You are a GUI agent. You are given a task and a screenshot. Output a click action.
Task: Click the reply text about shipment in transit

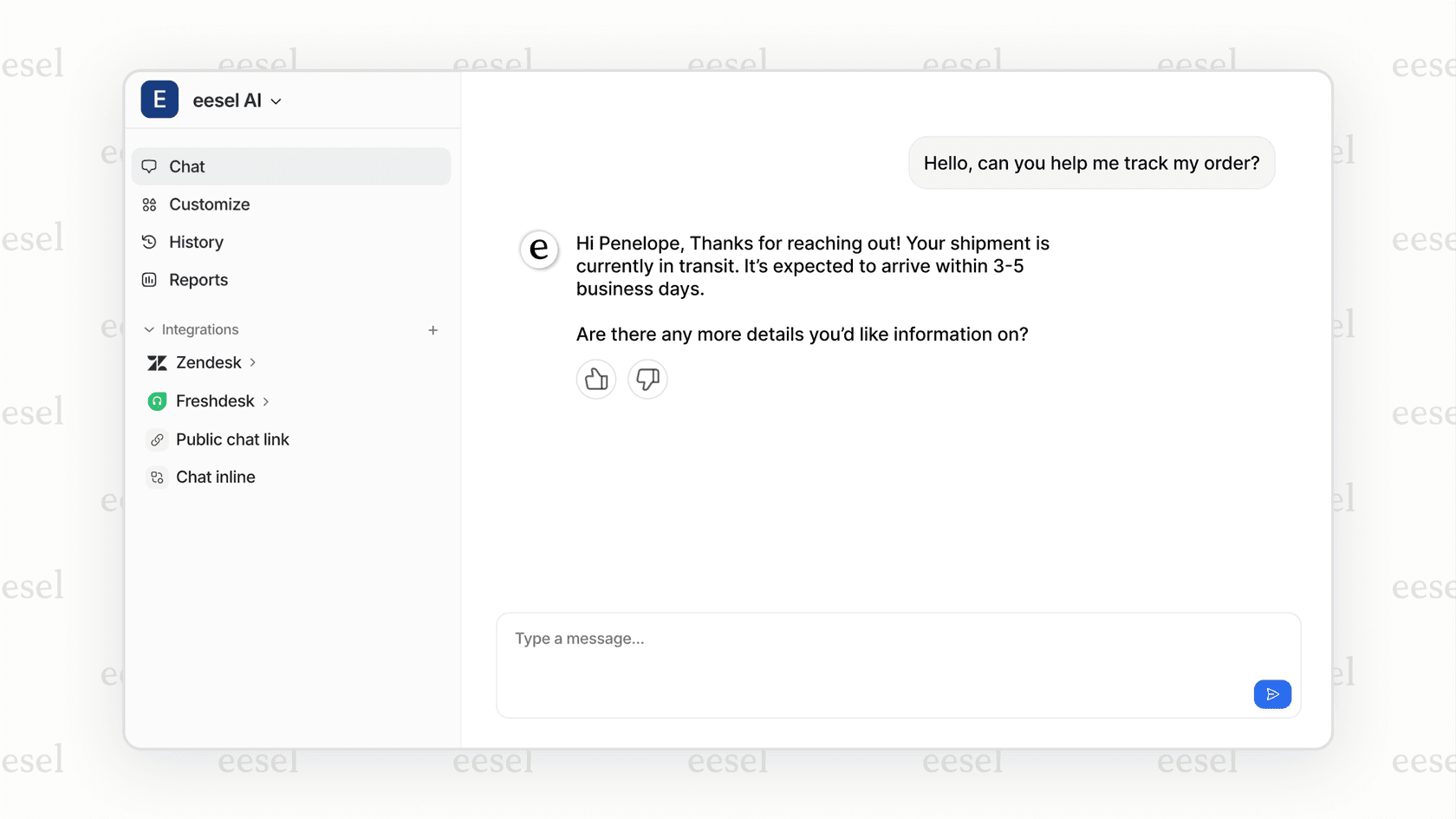[x=813, y=266]
